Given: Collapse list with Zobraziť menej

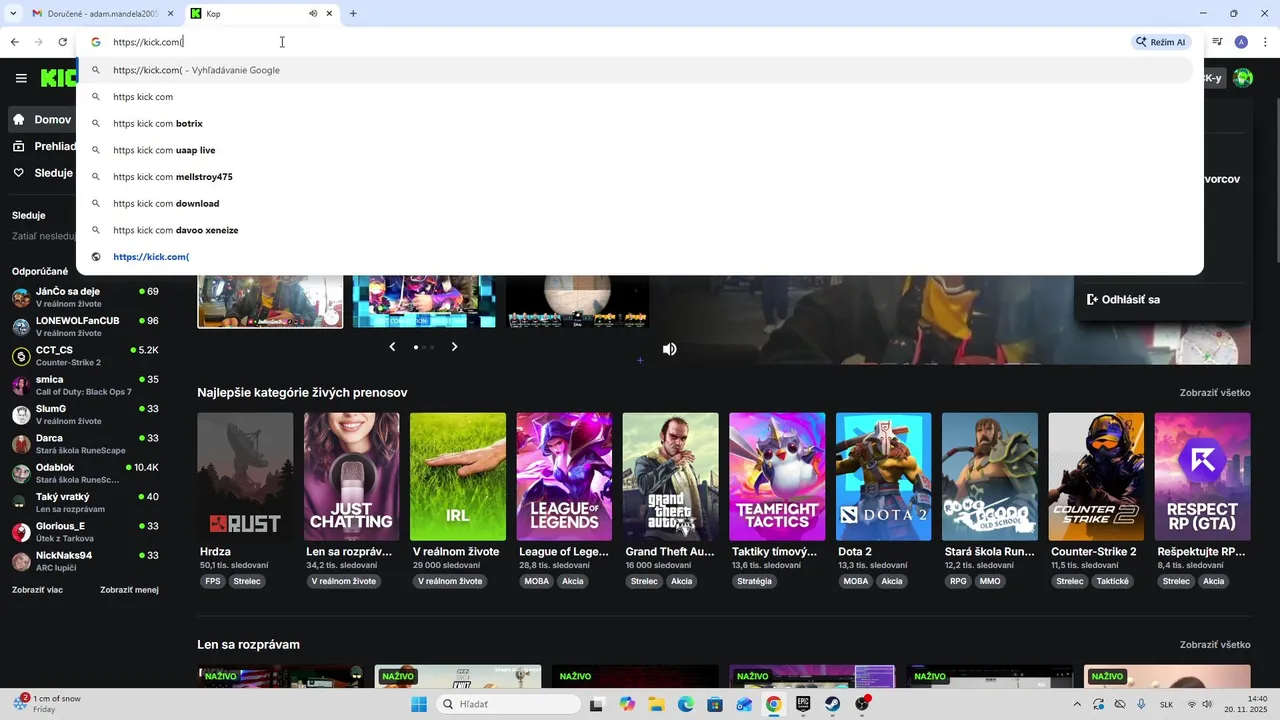Looking at the screenshot, I should 129,590.
